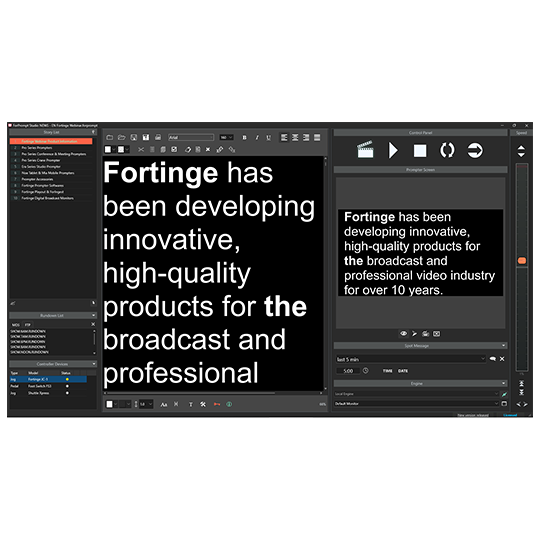Toggle underline formatting
Viewport: 540px width, 540px height.
[x=269, y=137]
